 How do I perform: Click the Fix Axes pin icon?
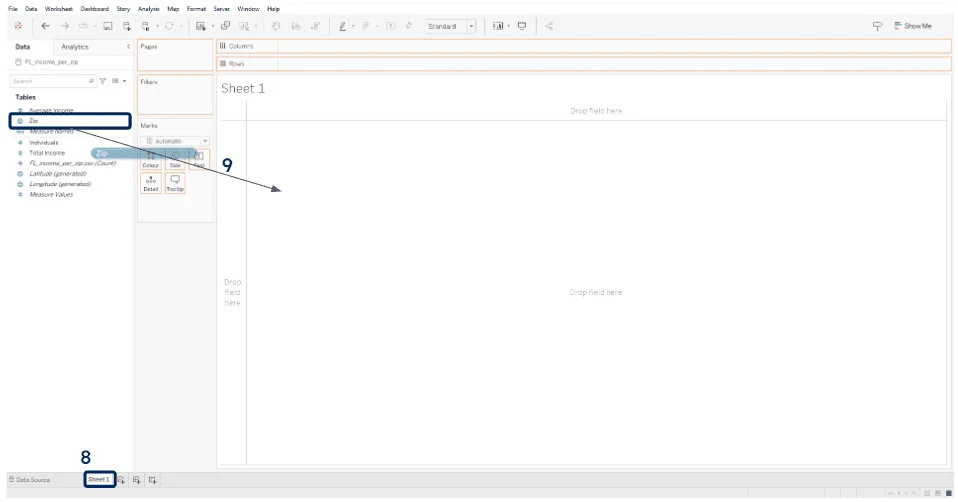pyautogui.click(x=409, y=26)
